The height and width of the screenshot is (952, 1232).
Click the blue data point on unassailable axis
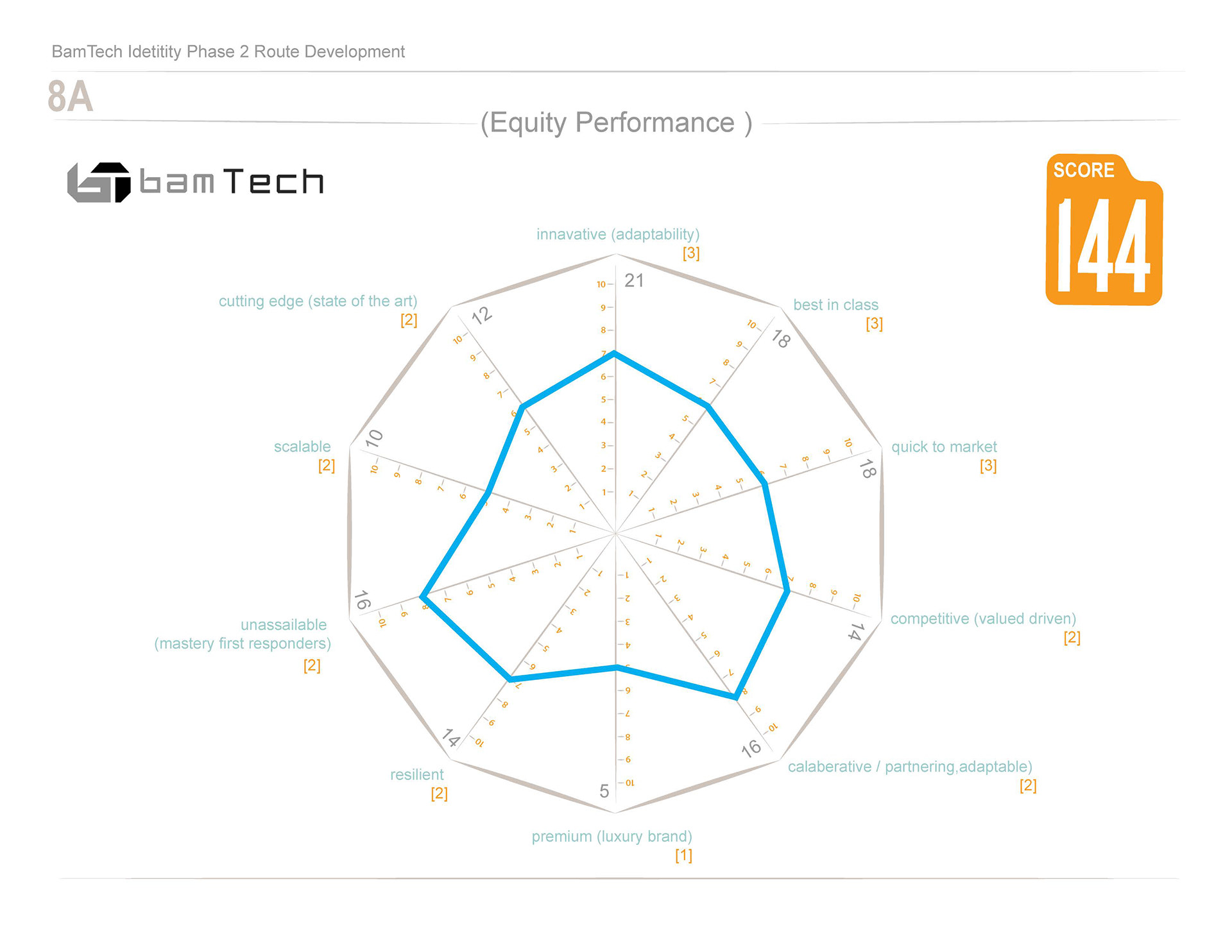[422, 597]
